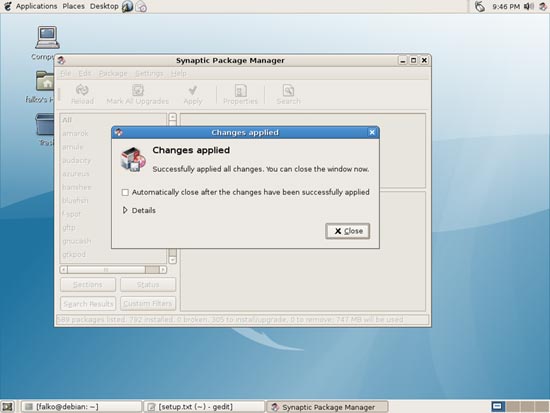The height and width of the screenshot is (413, 550).
Task: Open the Package menu in Synaptic
Action: tap(113, 73)
